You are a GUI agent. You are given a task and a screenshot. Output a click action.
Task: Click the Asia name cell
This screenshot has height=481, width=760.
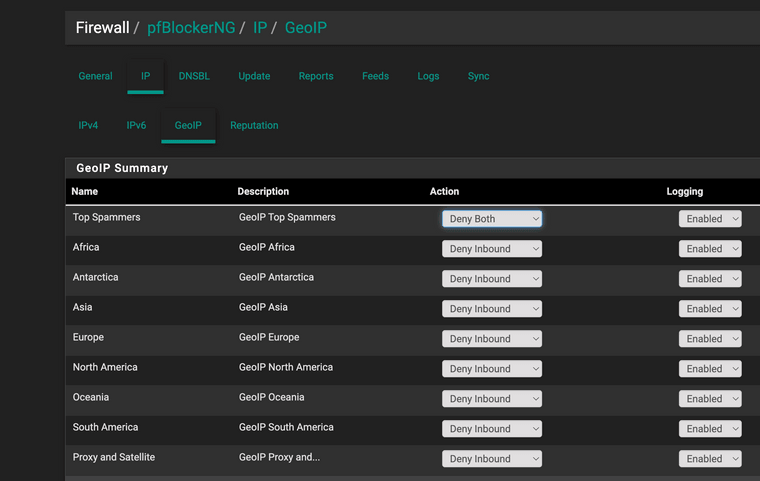82,307
